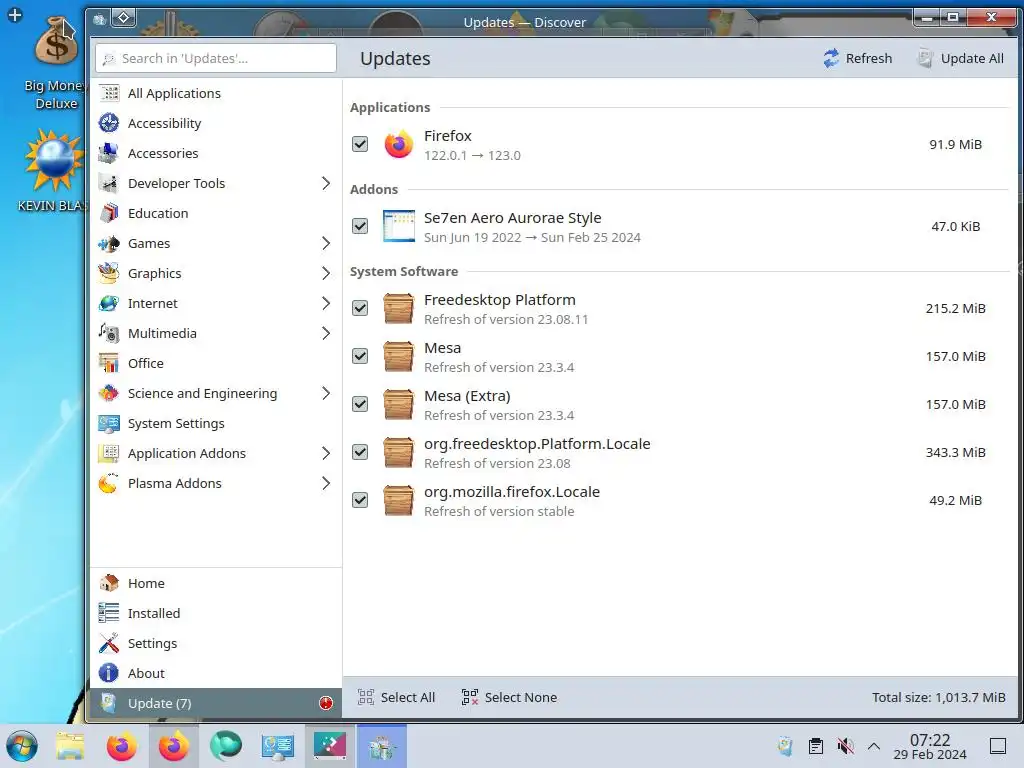Click the Mesa package box icon
Image resolution: width=1024 pixels, height=768 pixels.
398,356
